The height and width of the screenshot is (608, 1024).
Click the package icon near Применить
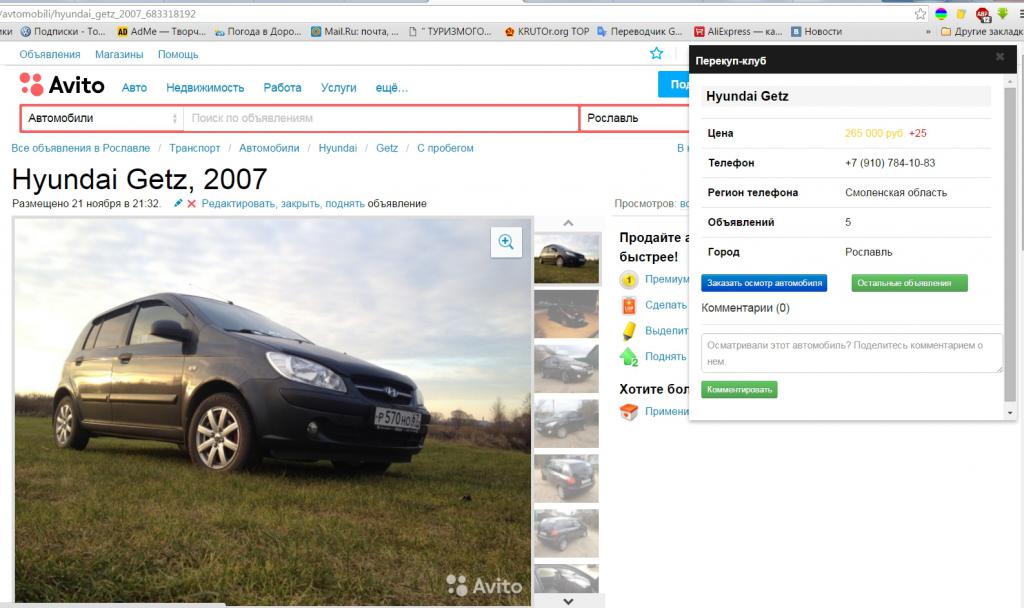pyautogui.click(x=628, y=411)
